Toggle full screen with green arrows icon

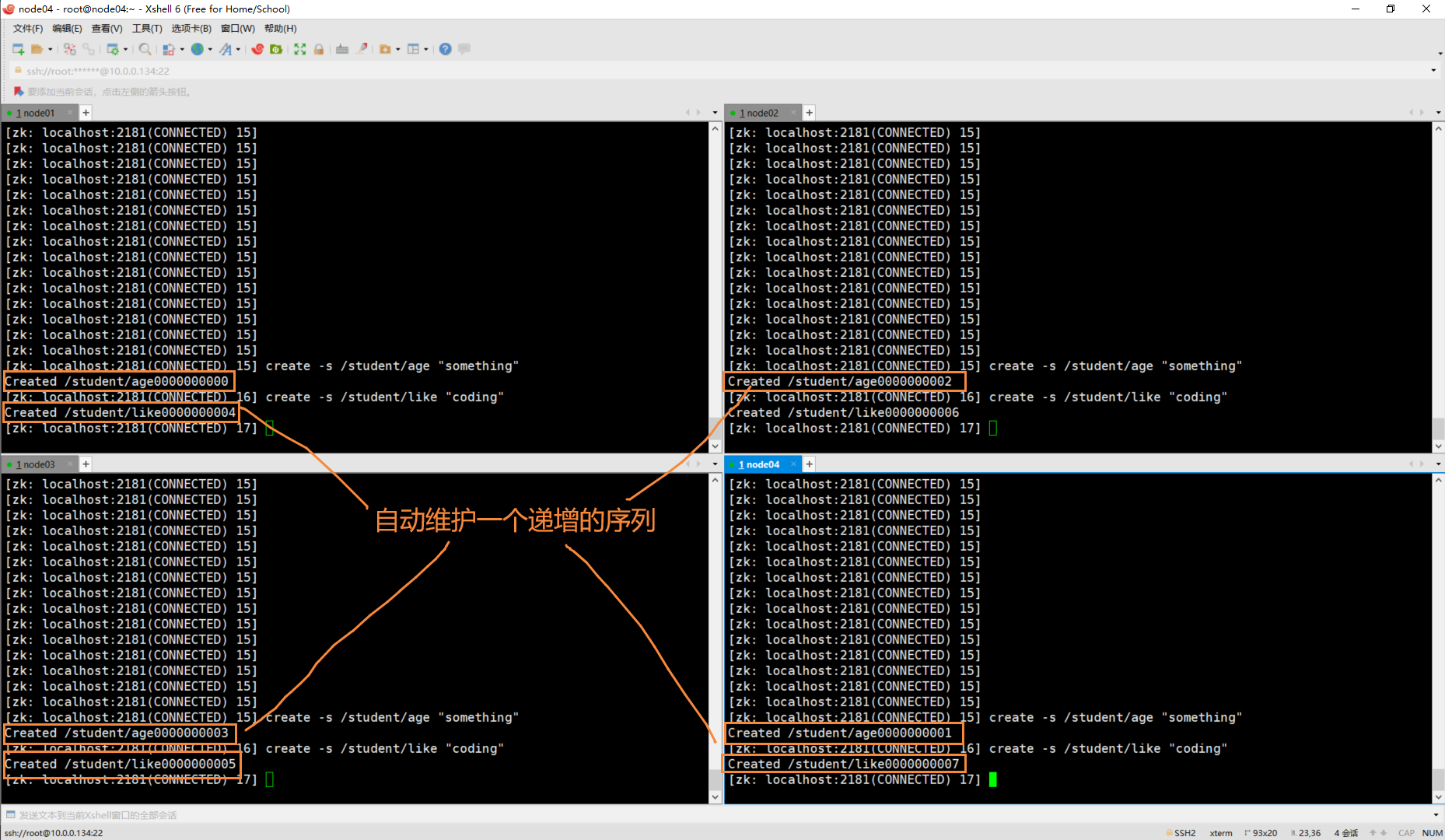pos(300,49)
